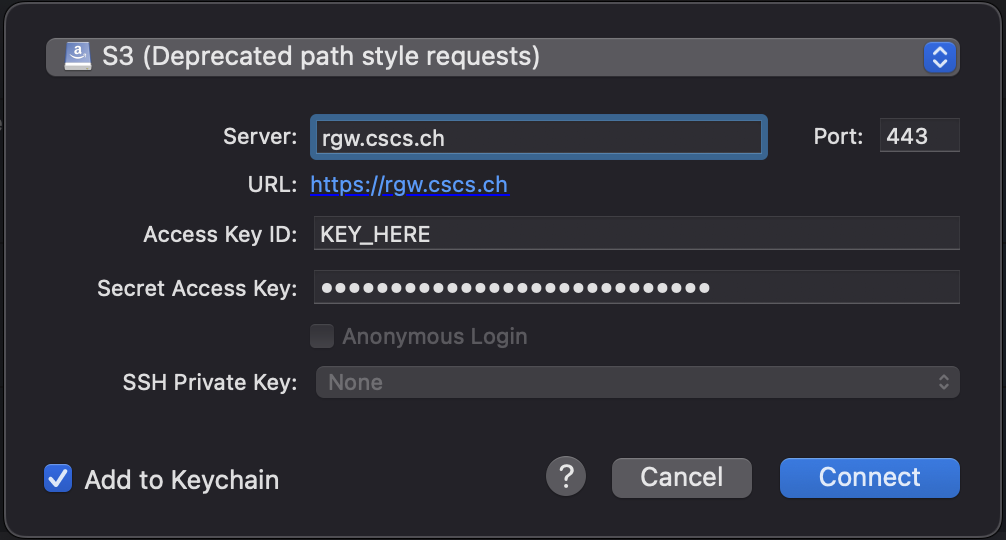Click the SSH Private Key label

coord(210,382)
